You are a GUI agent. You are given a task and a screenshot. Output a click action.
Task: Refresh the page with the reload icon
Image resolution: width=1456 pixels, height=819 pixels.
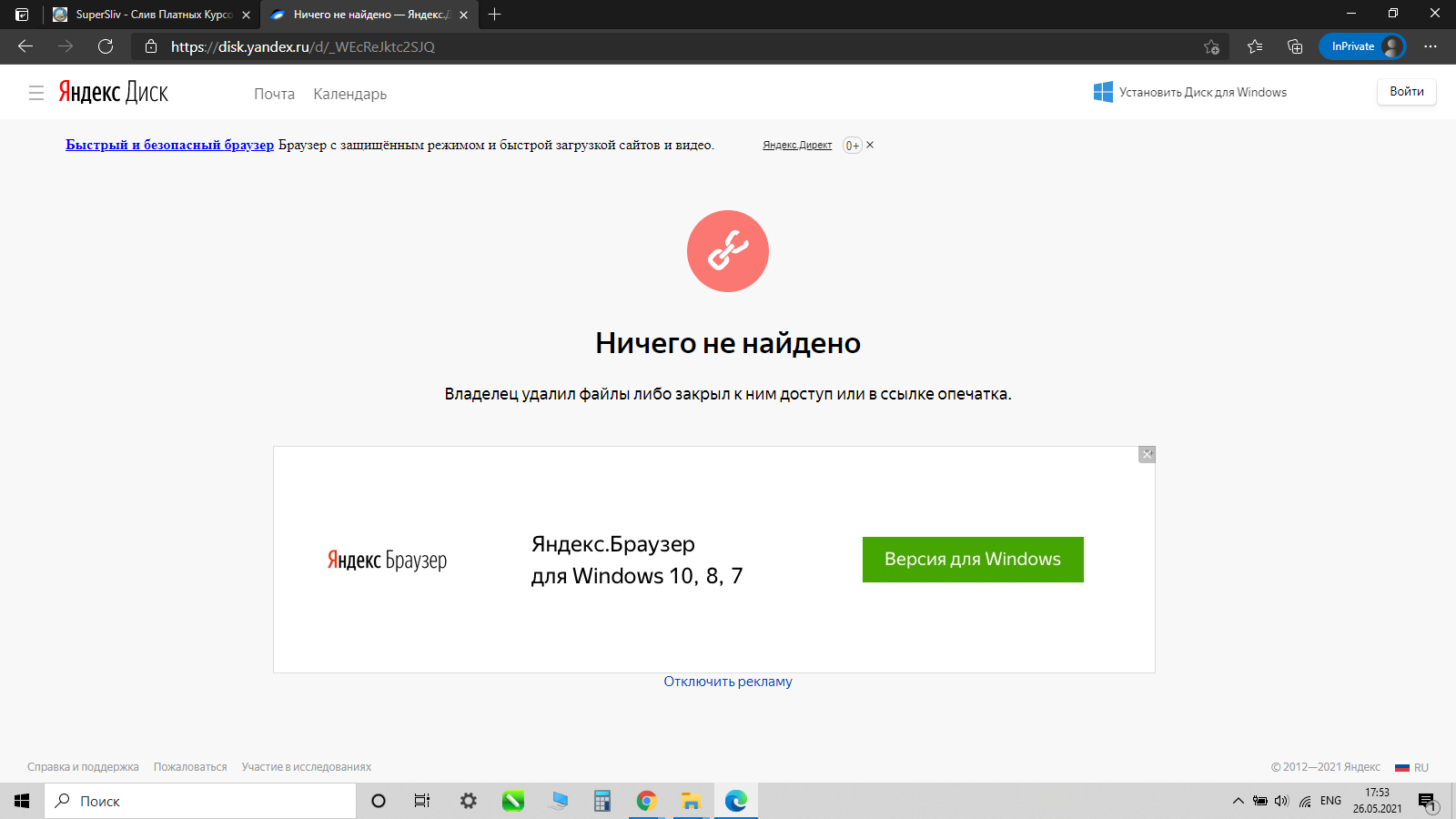[106, 46]
